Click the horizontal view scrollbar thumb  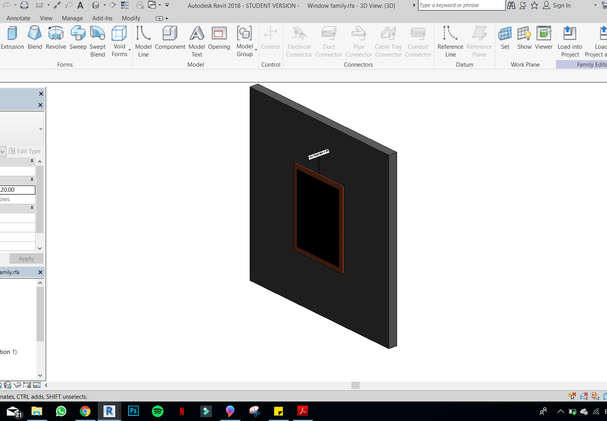(355, 385)
